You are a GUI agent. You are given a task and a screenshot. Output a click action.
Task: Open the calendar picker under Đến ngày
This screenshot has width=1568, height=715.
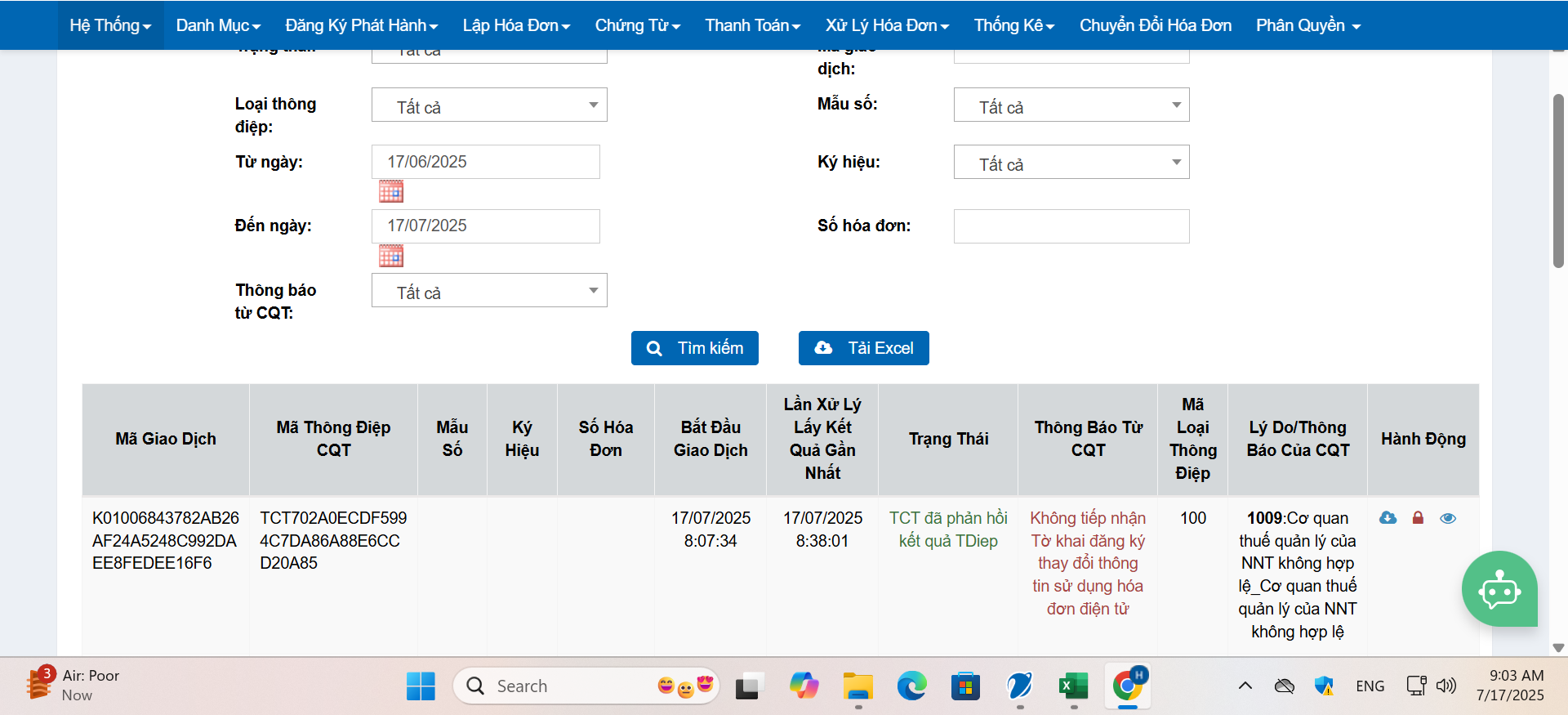click(391, 256)
